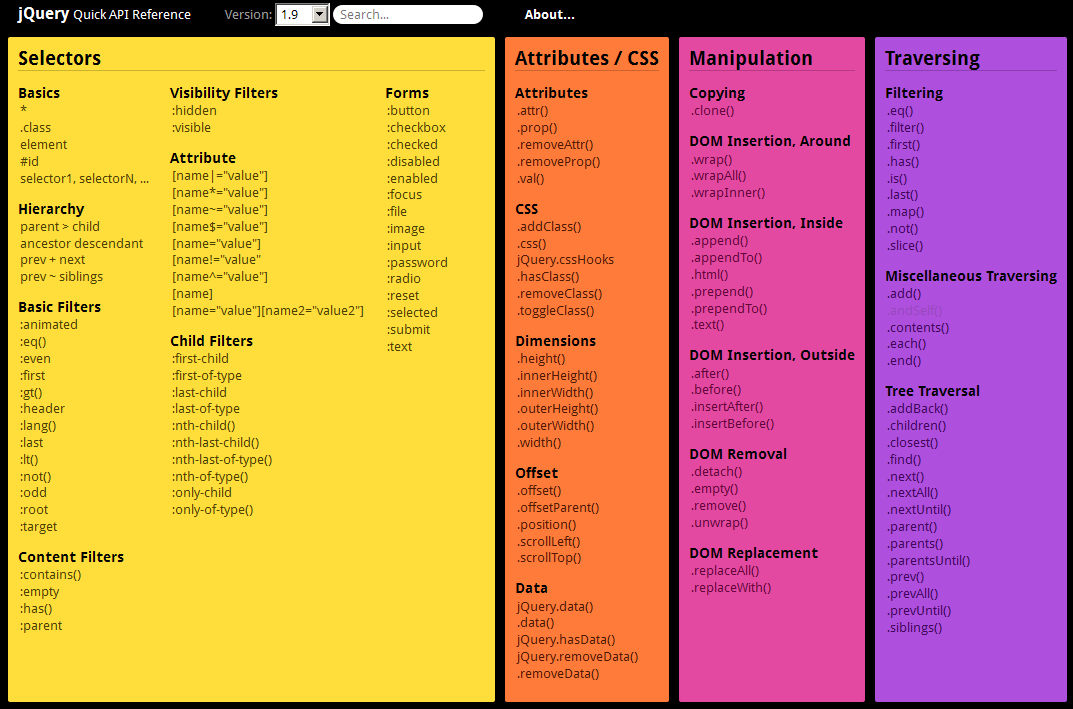Open the :root filter entry

tap(34, 509)
